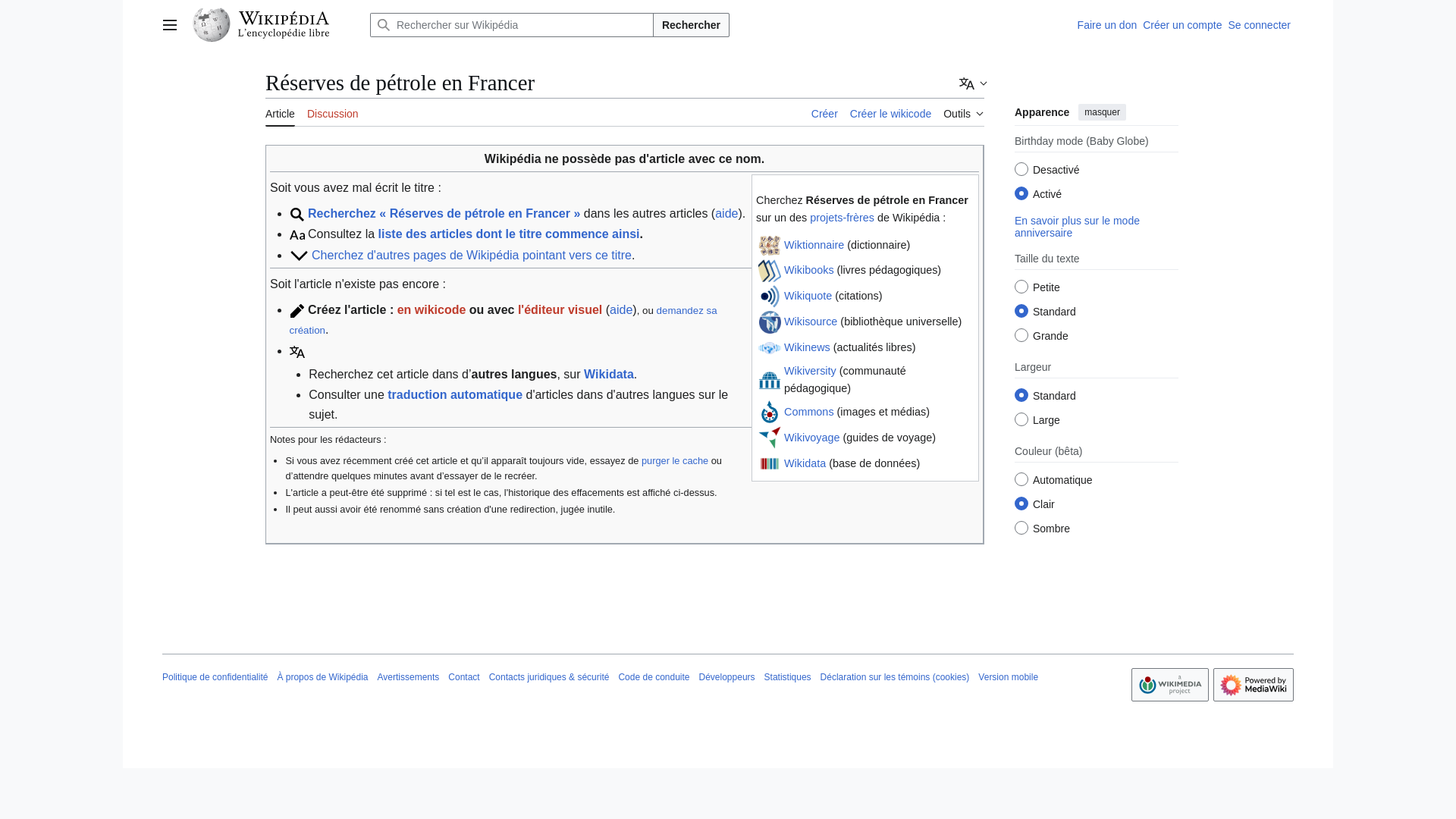Click the Powered by MediaWiki badge
Screen dimensions: 1456x819
click(1253, 685)
